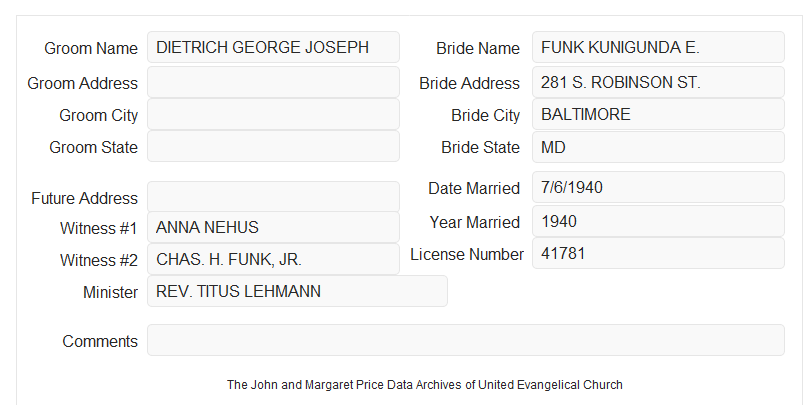805x405 pixels.
Task: Click the Bride Name label
Action: 478,48
